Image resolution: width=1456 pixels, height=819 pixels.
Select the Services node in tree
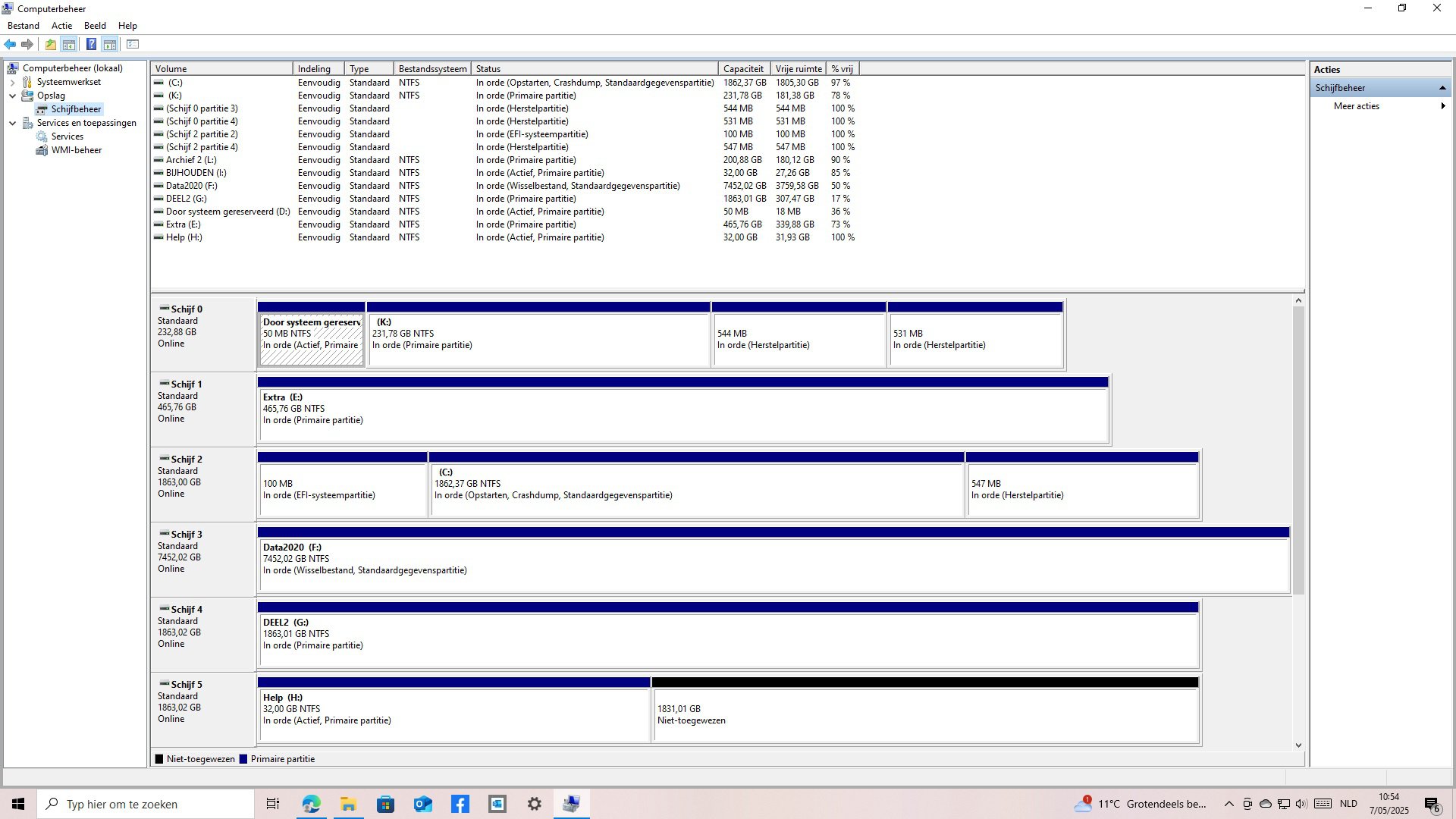[67, 136]
